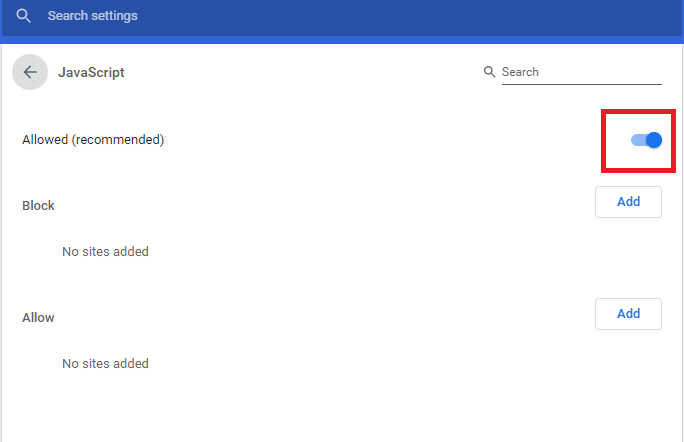
Task: Click 'No sites added' under Block
Action: pyautogui.click(x=105, y=251)
